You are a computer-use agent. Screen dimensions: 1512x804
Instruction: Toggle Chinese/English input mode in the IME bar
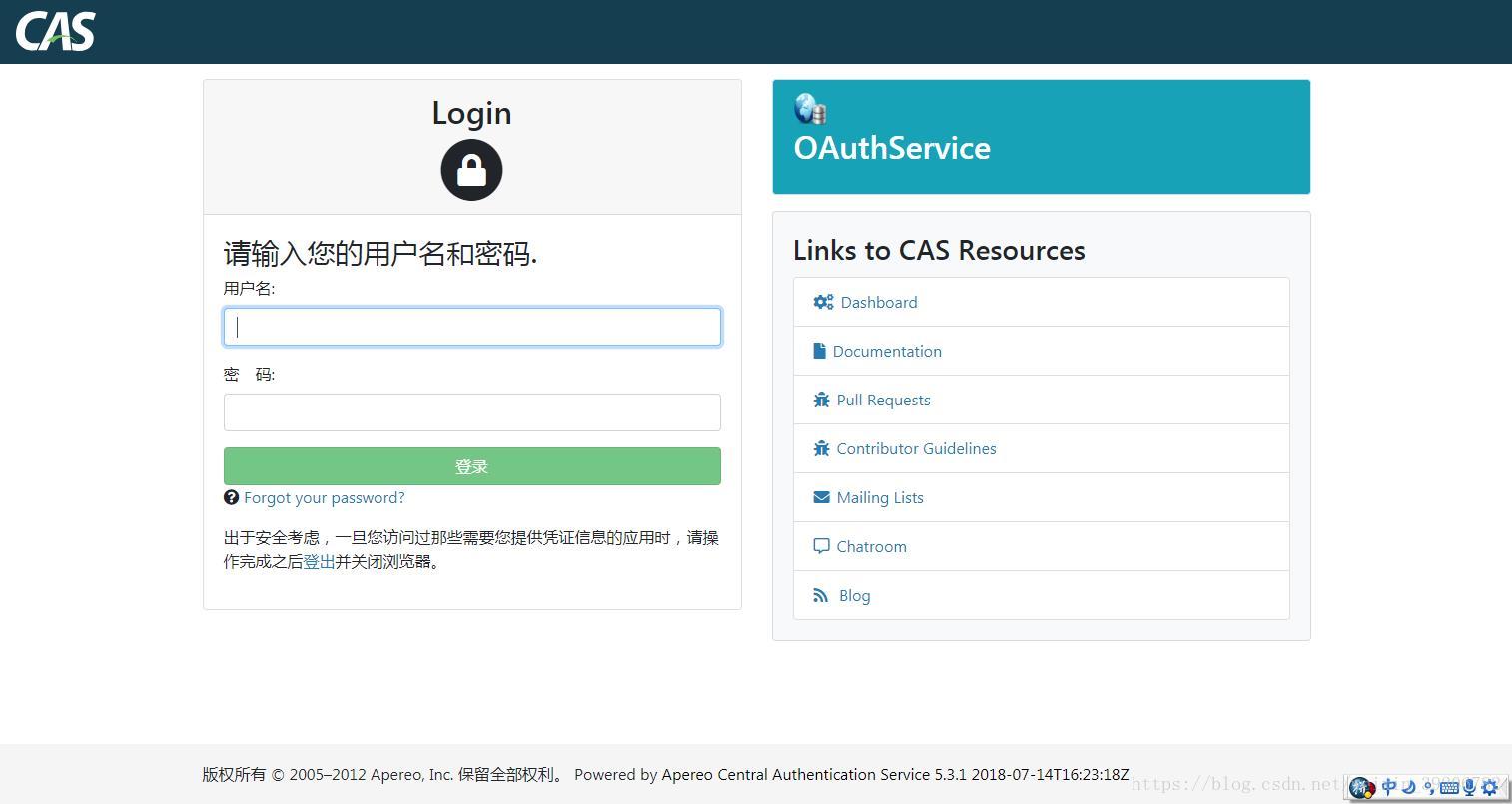(x=1389, y=787)
